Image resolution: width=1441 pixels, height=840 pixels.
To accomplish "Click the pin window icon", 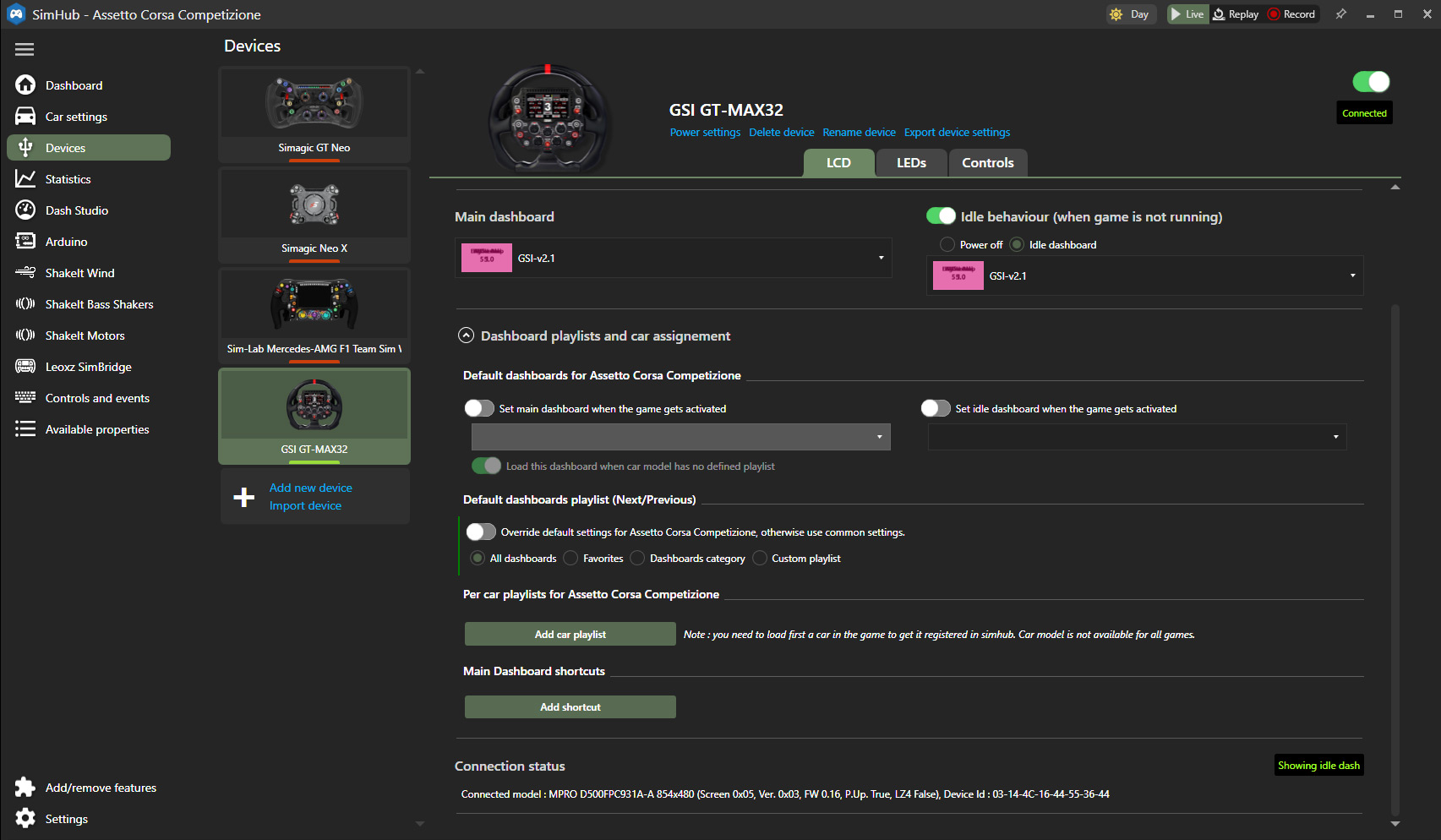I will coord(1340,14).
